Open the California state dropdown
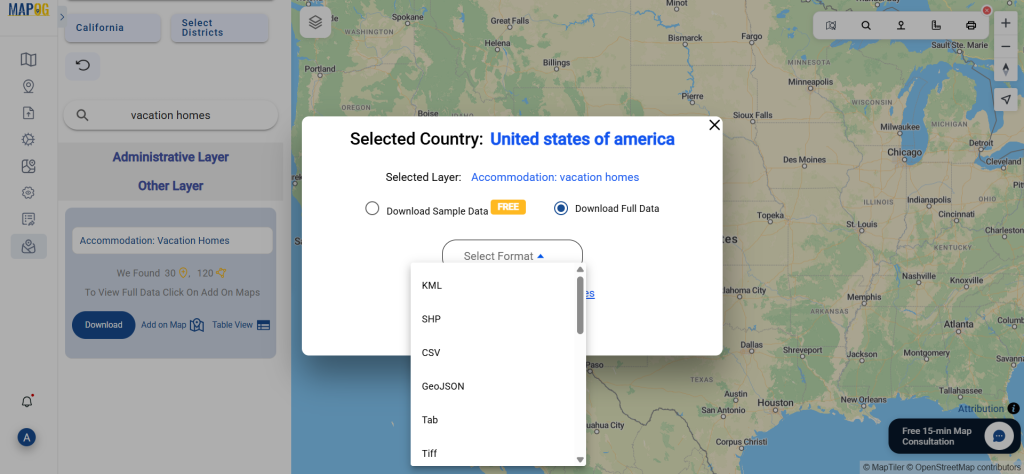Image resolution: width=1024 pixels, height=474 pixels. point(113,28)
